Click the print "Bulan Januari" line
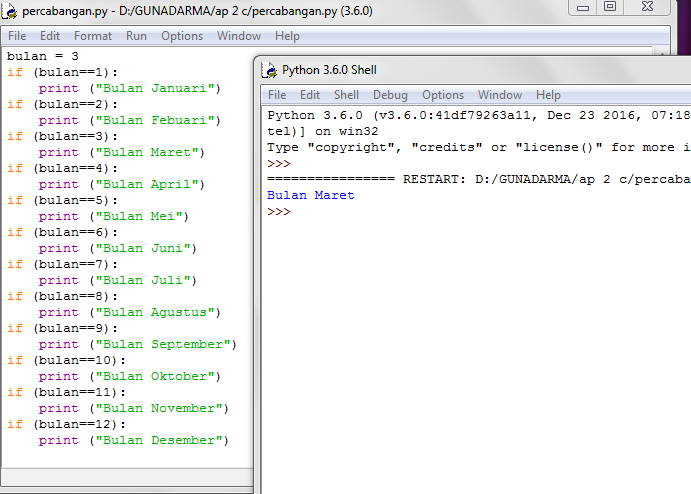The height and width of the screenshot is (494, 691). point(130,89)
